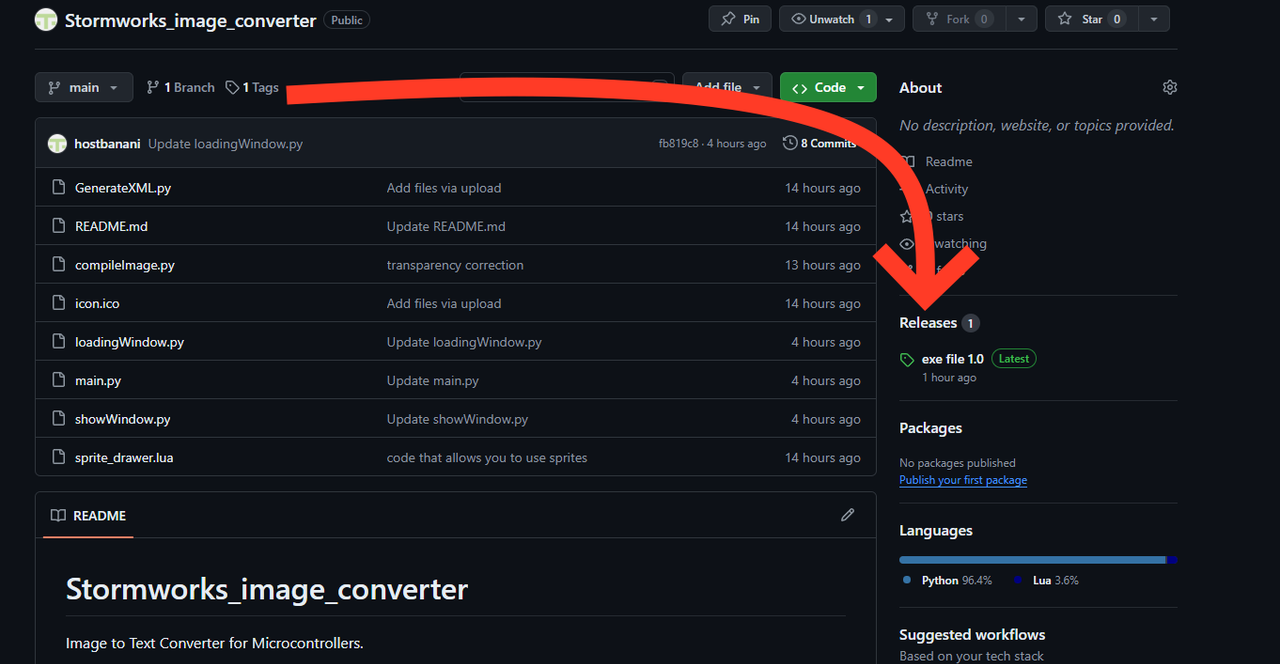Click the green tag icon by exe file 1.0

tap(907, 359)
